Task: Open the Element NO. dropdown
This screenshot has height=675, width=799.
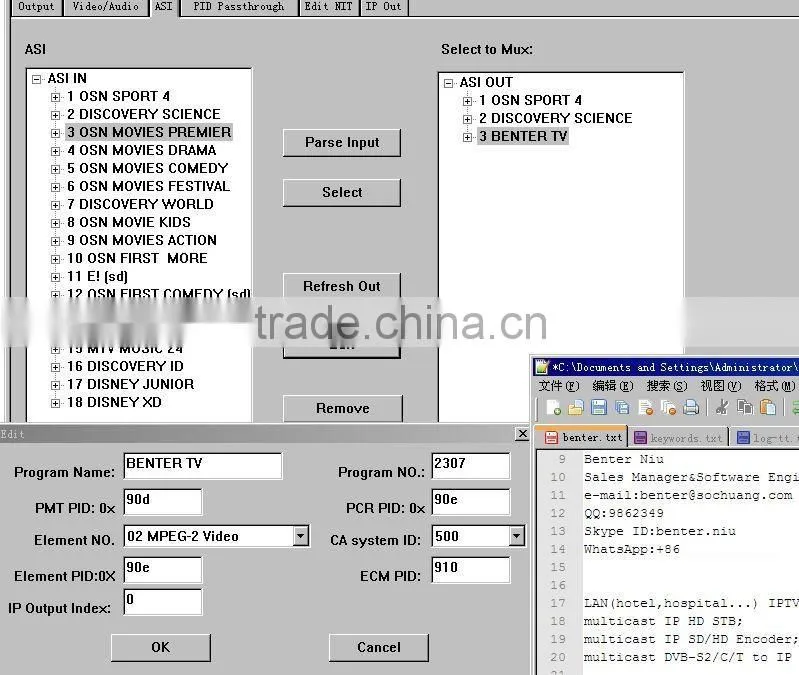Action: point(301,536)
